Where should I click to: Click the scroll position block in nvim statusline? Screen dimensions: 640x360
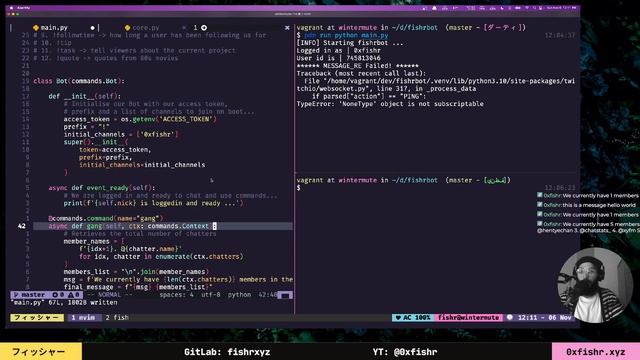285,295
